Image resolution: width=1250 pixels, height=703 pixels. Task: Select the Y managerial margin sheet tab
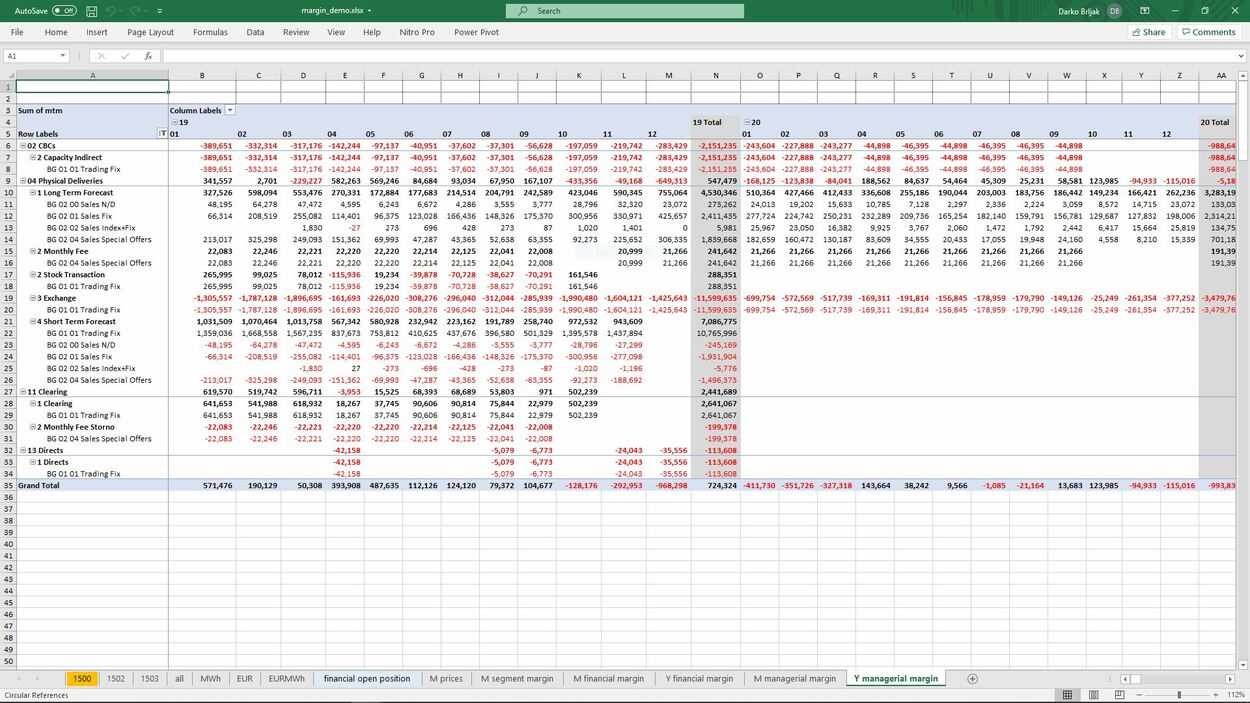pyautogui.click(x=895, y=678)
